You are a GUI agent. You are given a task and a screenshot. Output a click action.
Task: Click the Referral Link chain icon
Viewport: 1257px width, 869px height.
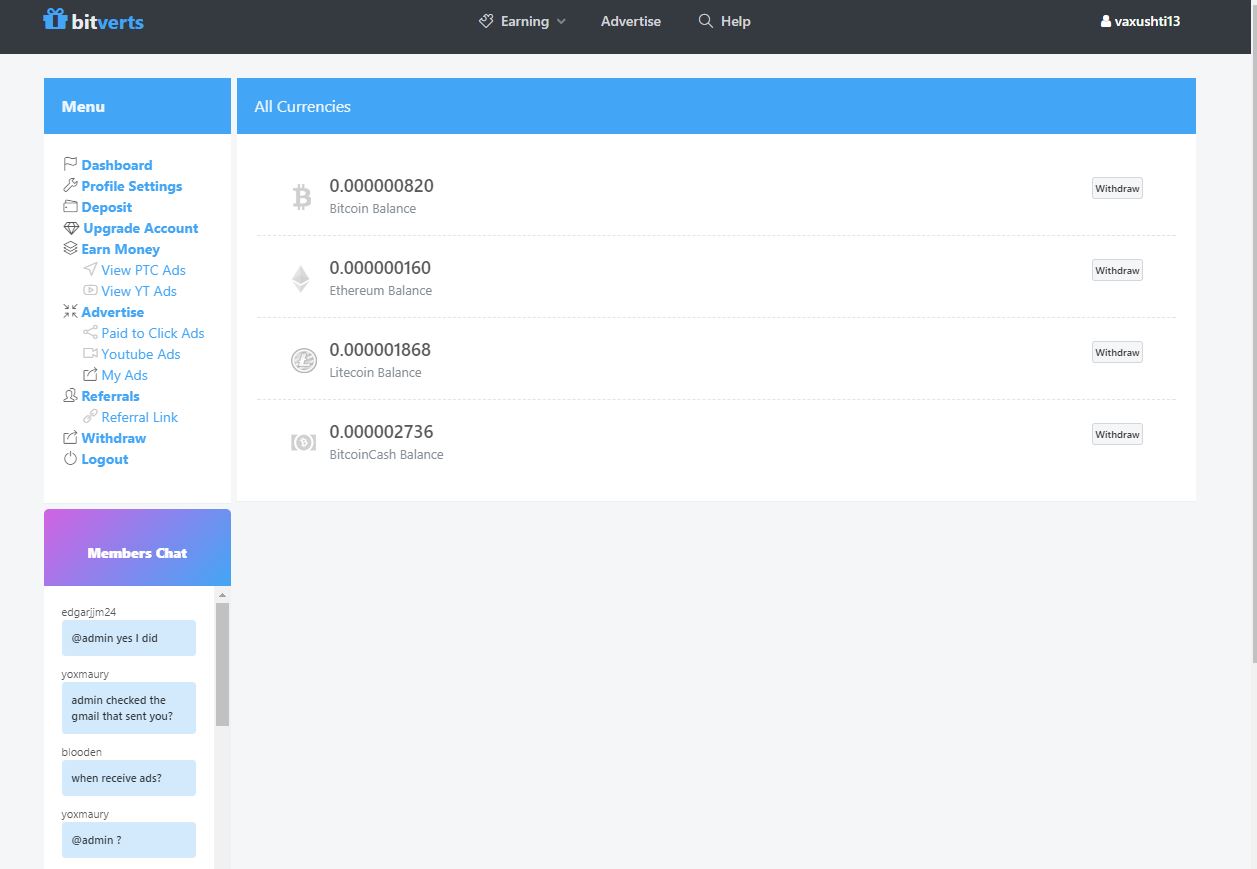[x=90, y=417]
